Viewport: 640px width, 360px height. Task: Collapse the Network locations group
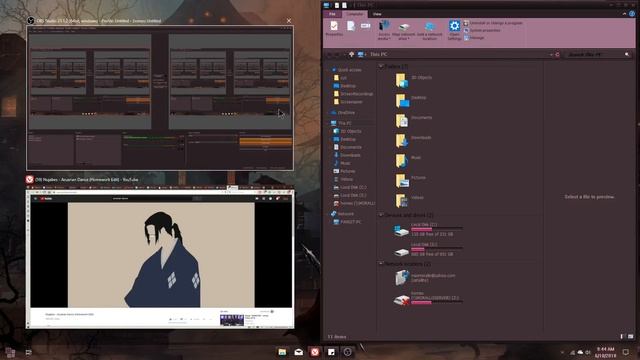click(x=380, y=264)
